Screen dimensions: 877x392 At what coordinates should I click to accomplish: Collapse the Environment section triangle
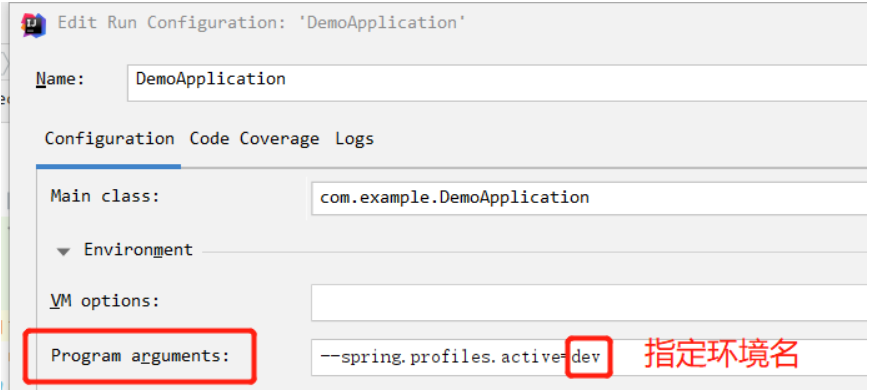[x=64, y=252]
